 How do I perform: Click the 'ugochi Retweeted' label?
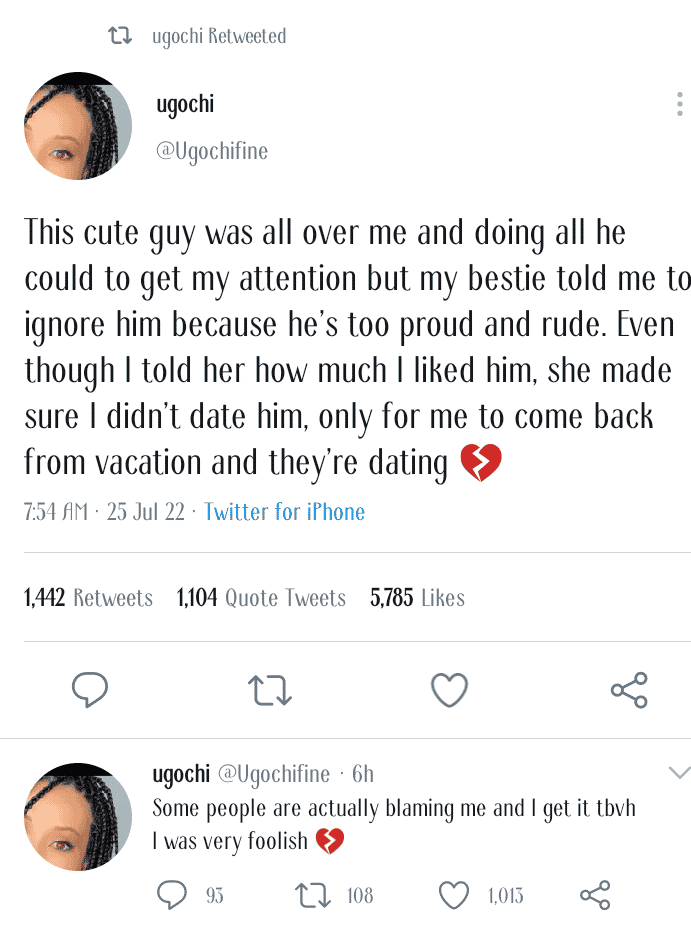(x=219, y=37)
